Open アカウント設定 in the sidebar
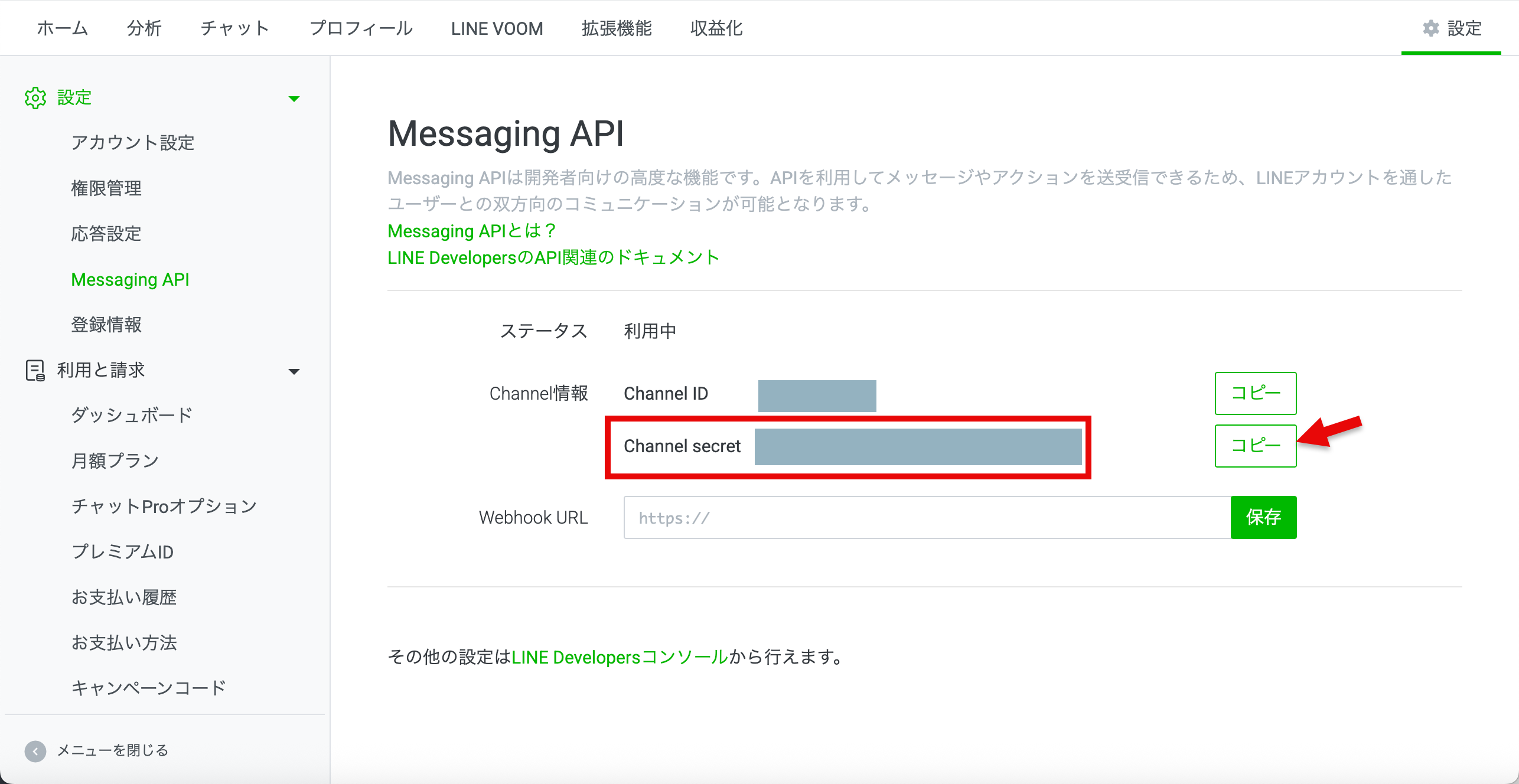 [x=133, y=143]
